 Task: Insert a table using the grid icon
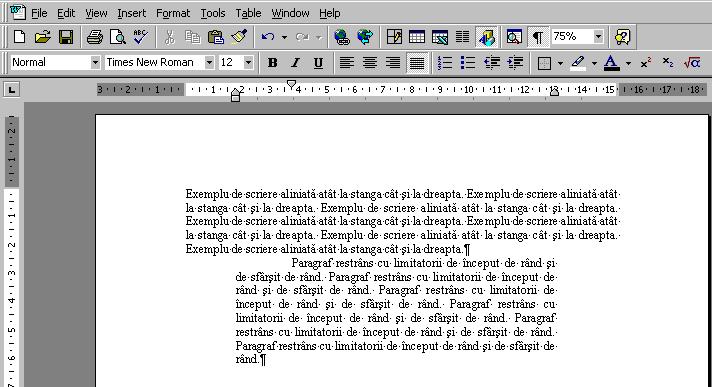(417, 37)
